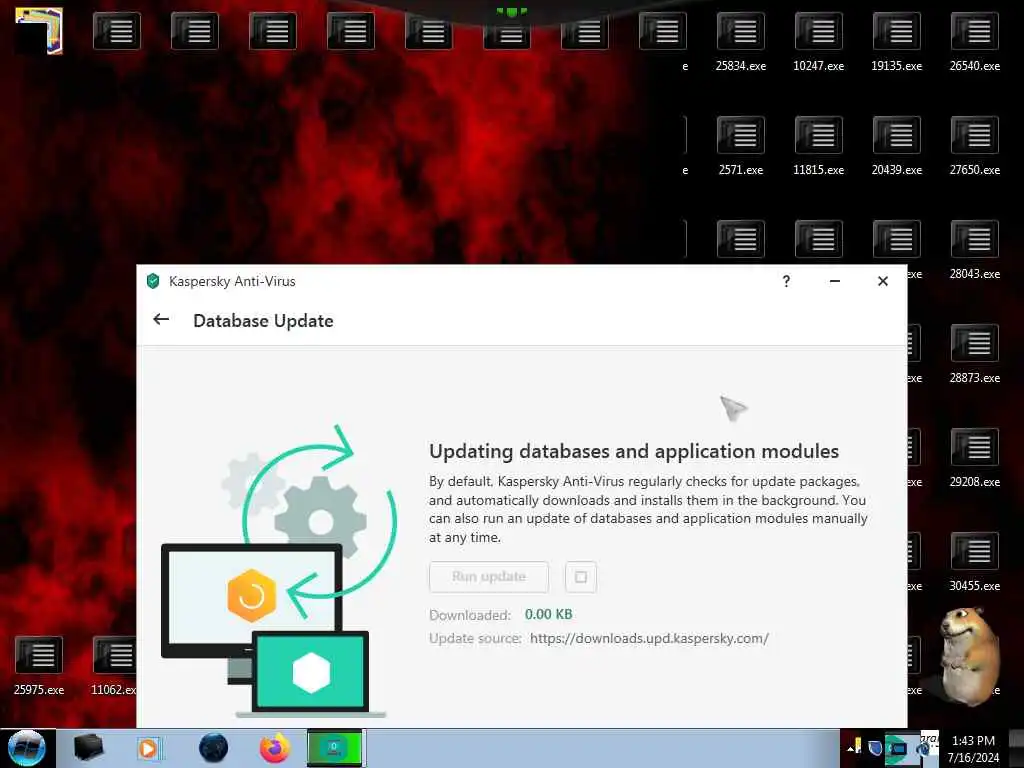Select the 20439.exe desktop icon
This screenshot has width=1024, height=768.
[x=897, y=146]
